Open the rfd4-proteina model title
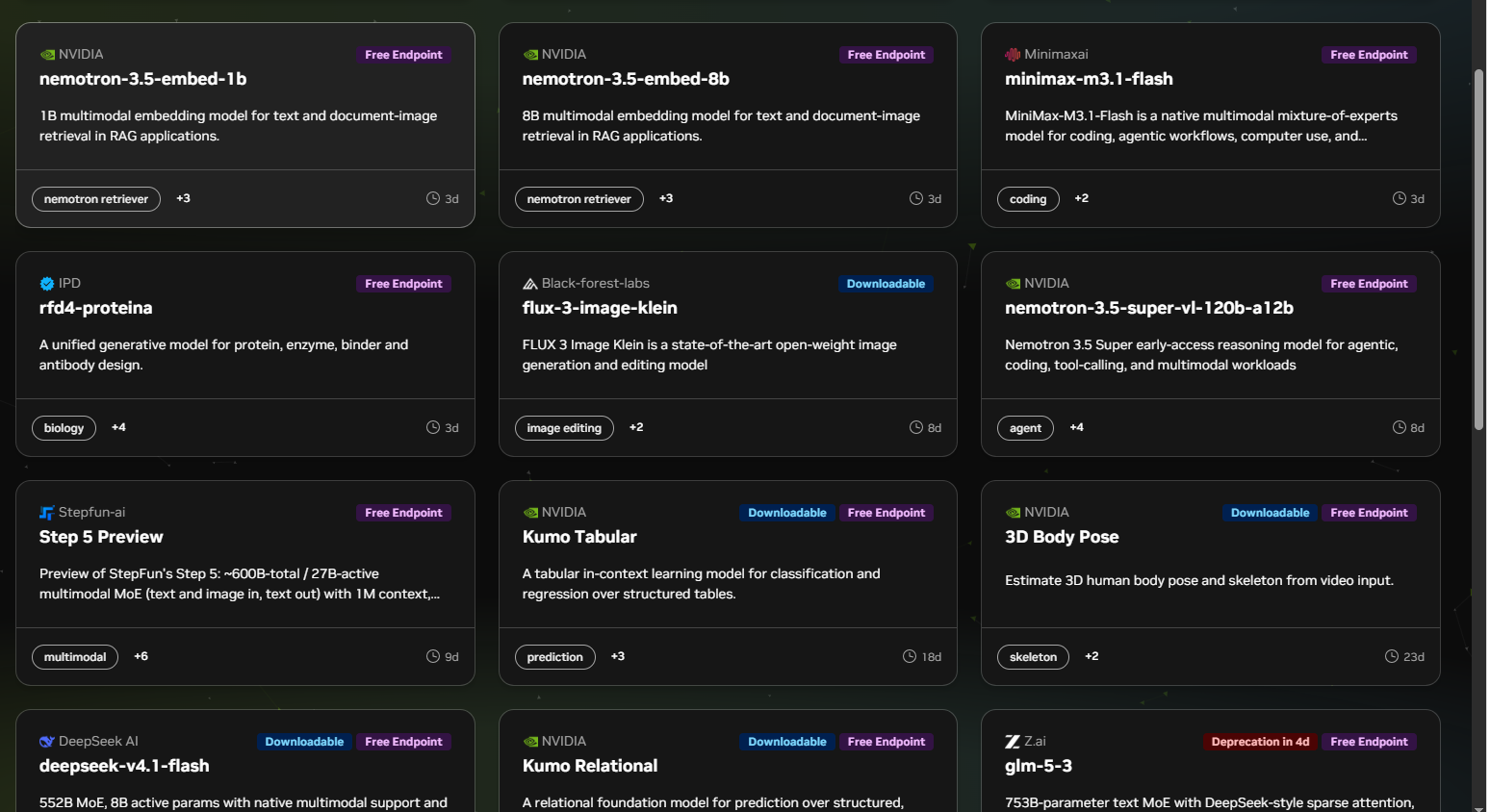The image size is (1490, 812). pos(95,308)
